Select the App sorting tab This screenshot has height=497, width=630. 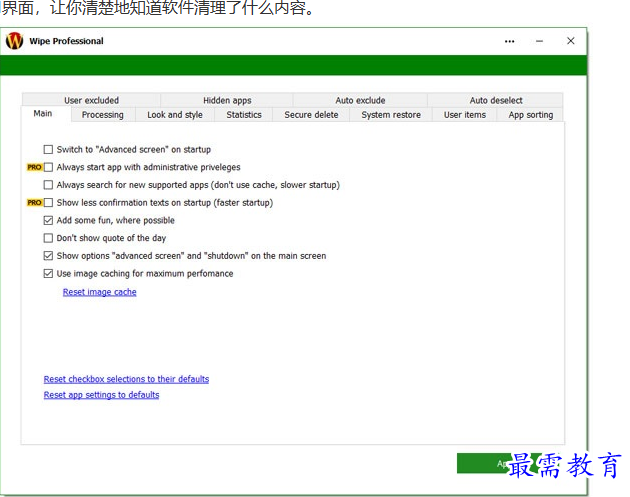[x=531, y=115]
